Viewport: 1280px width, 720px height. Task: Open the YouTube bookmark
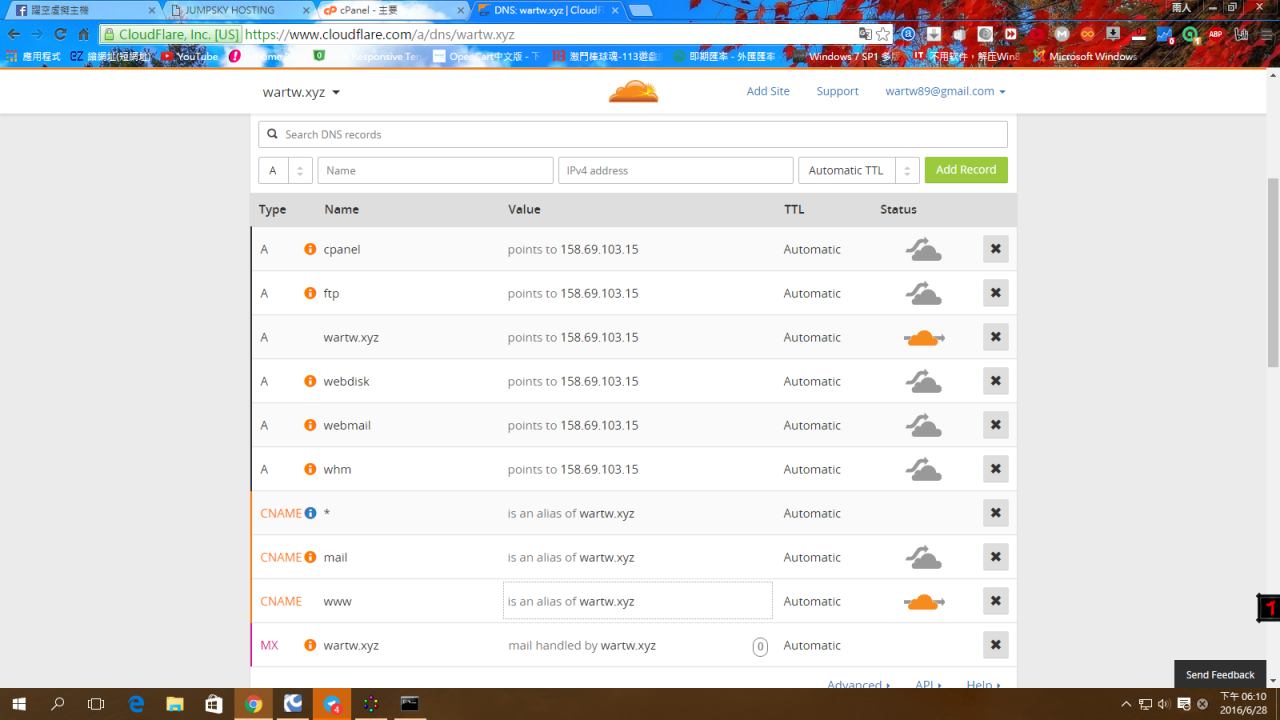190,56
